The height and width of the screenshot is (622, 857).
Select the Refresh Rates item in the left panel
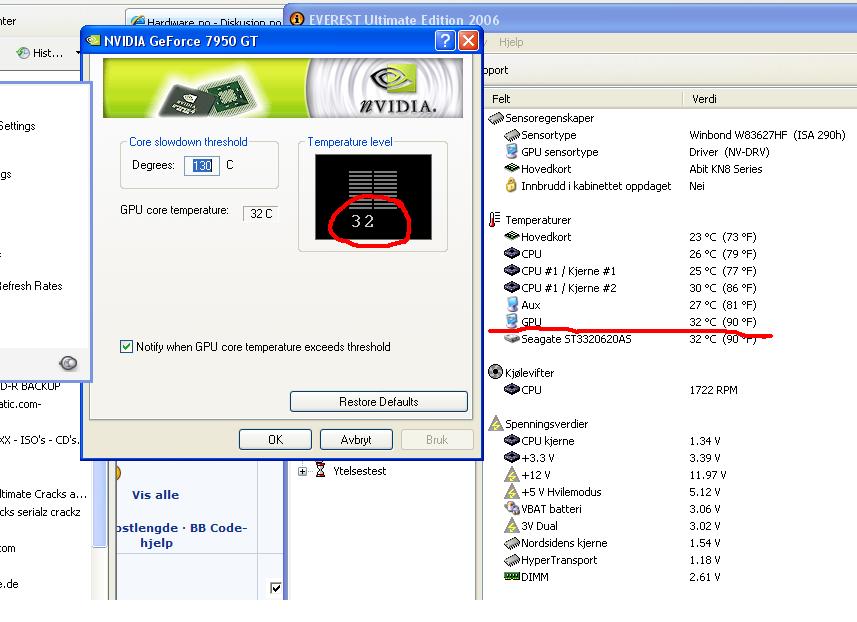31,286
